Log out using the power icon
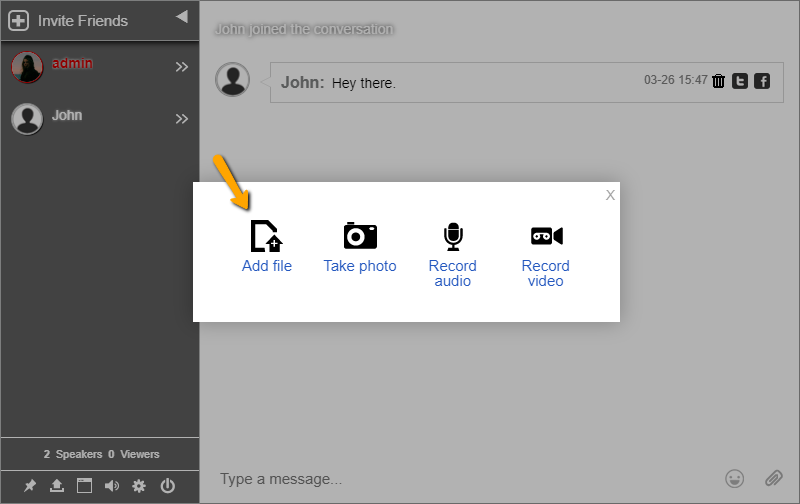This screenshot has height=504, width=800. tap(167, 486)
